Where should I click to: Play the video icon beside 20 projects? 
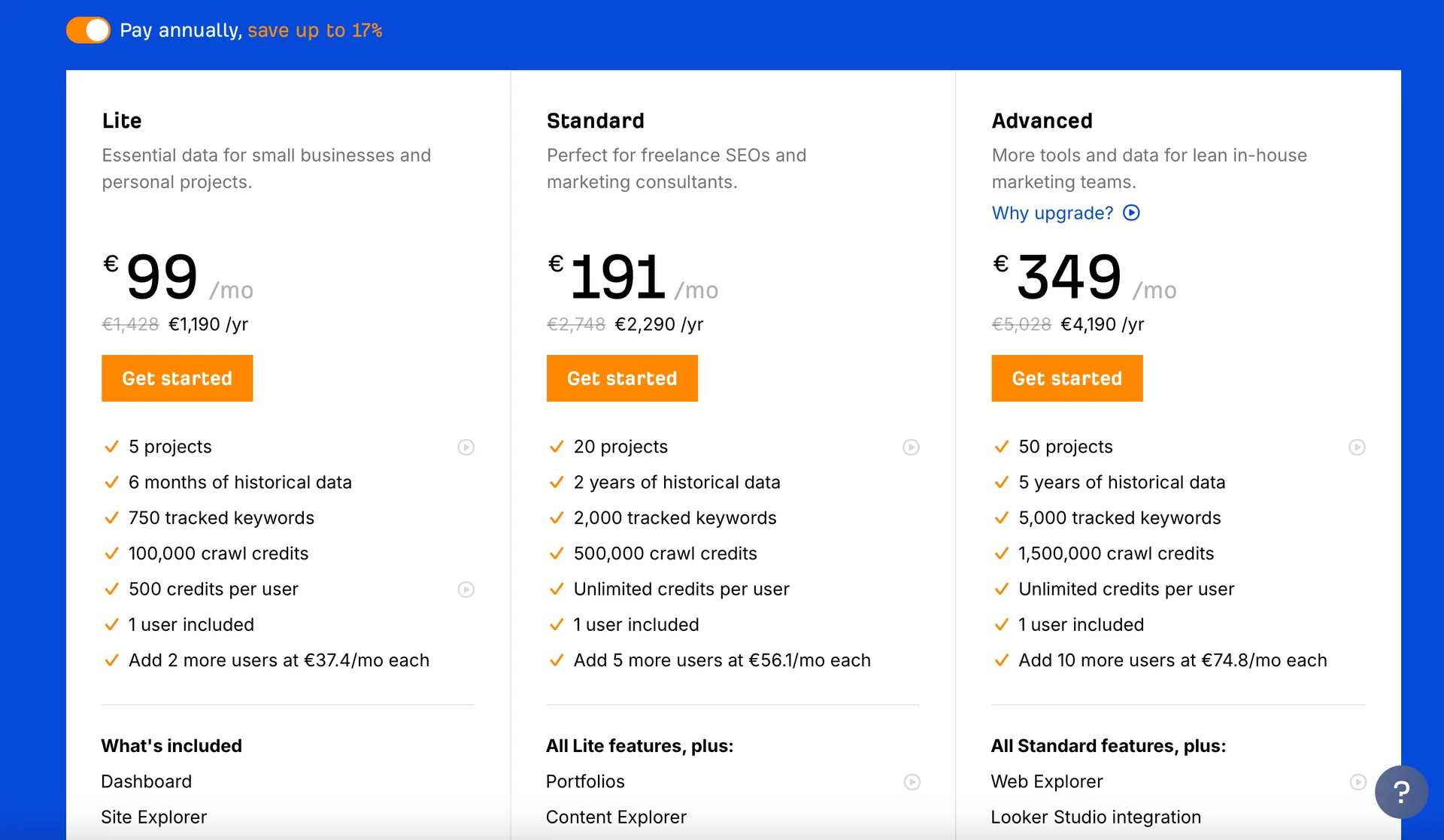(x=912, y=447)
